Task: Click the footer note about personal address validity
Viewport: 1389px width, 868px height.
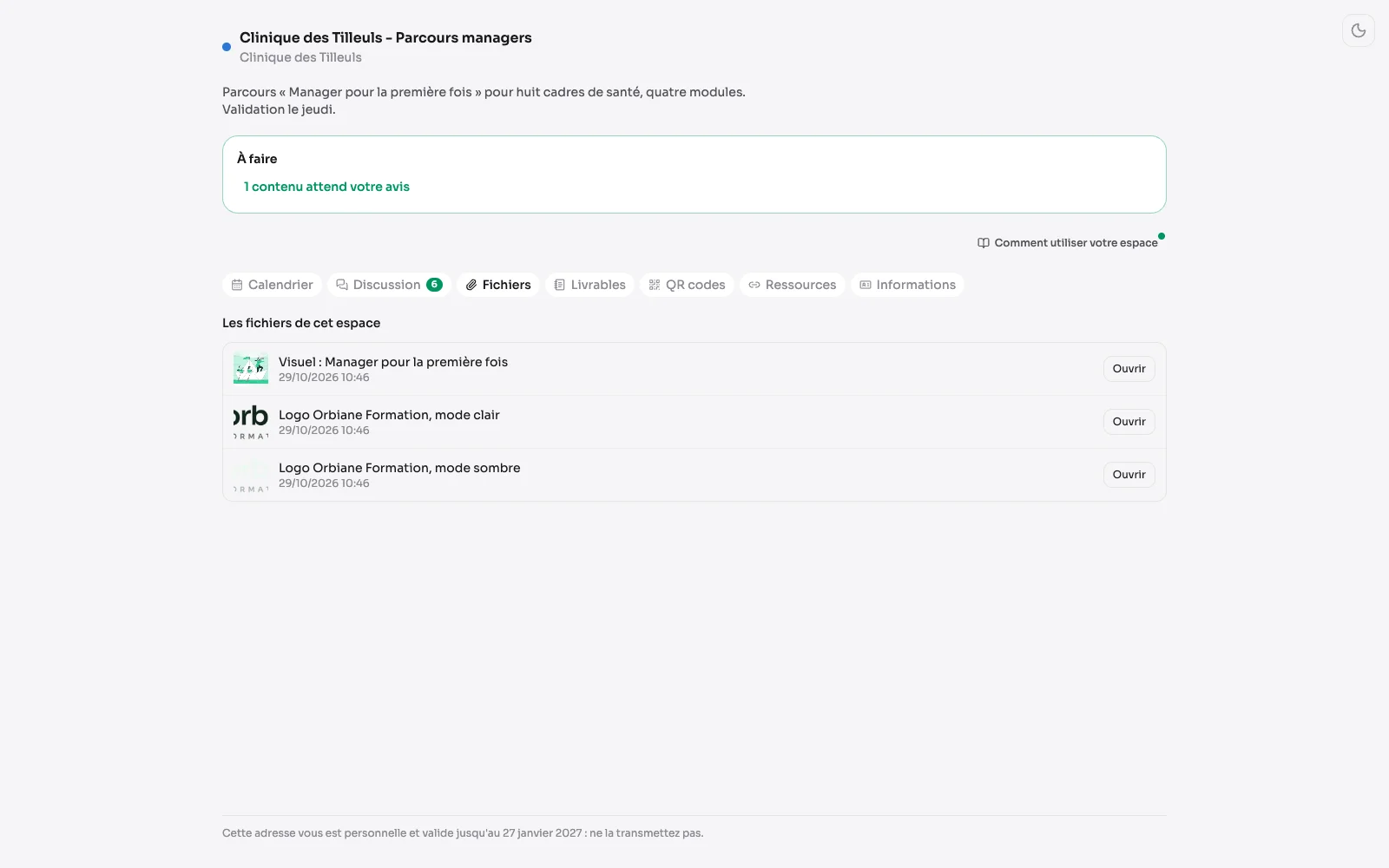Action: (463, 833)
